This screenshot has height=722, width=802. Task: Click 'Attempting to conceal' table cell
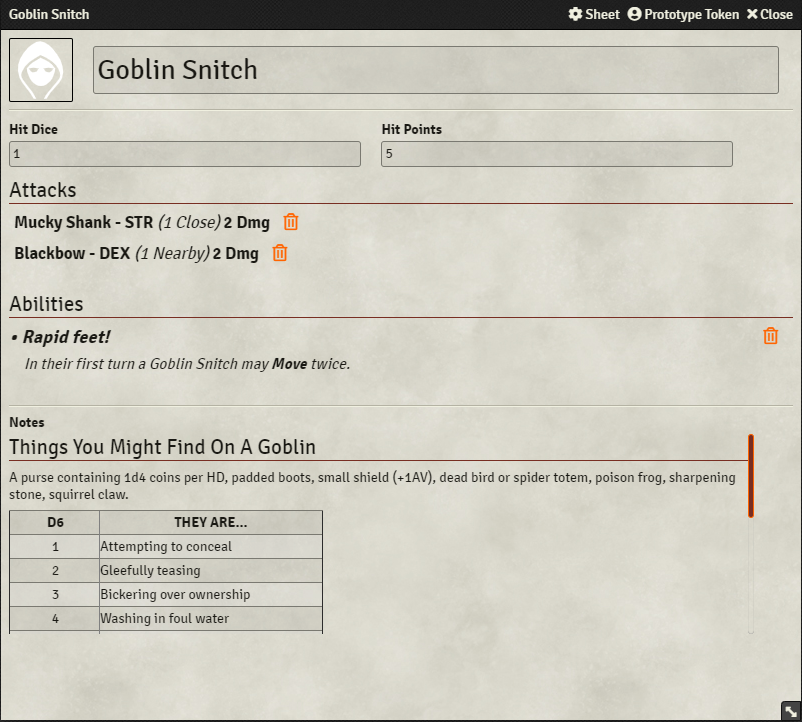click(x=211, y=547)
